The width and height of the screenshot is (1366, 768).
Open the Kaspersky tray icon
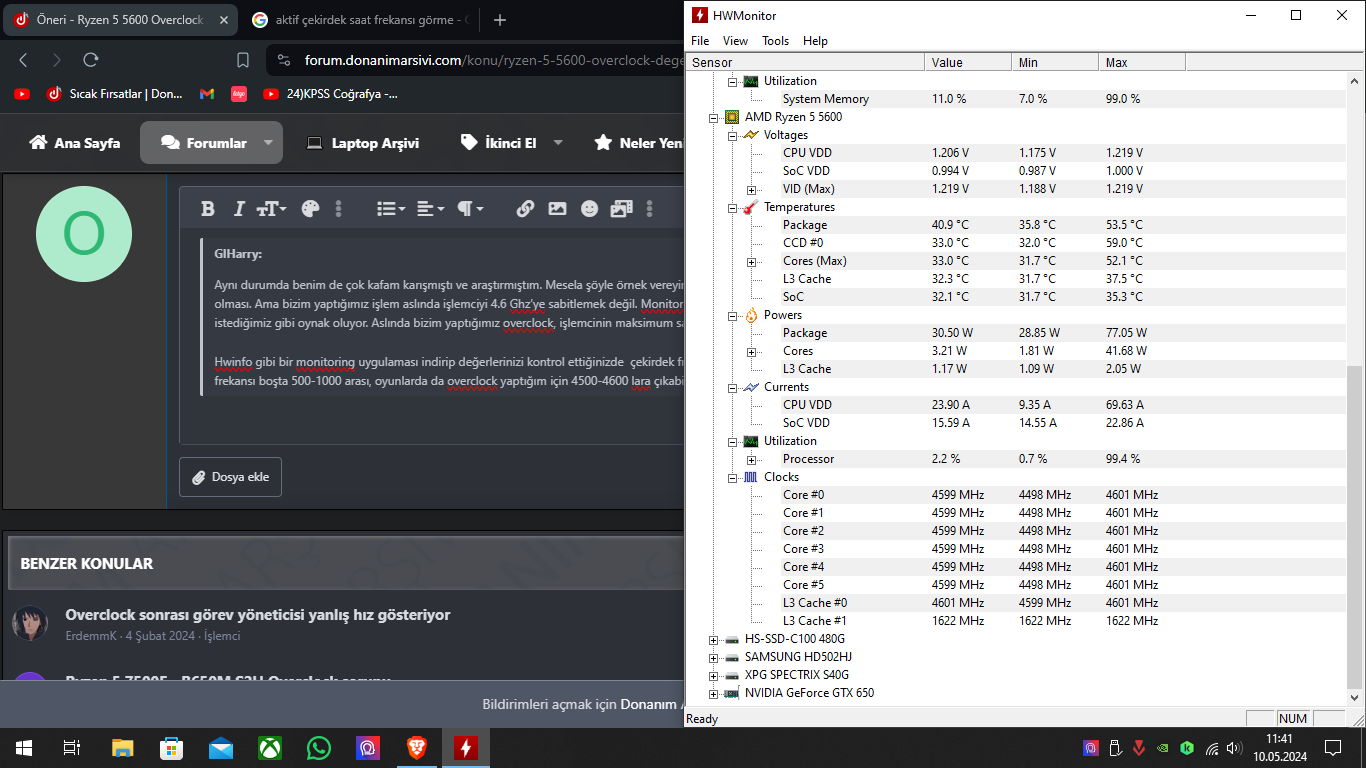[1187, 747]
